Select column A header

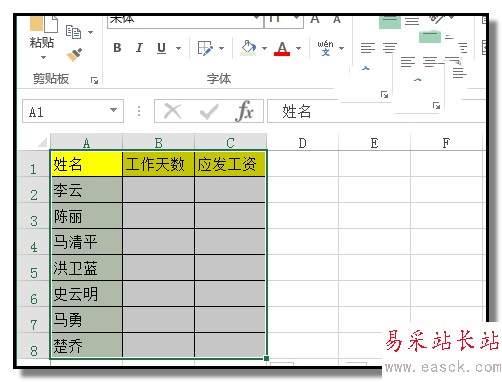[86, 142]
